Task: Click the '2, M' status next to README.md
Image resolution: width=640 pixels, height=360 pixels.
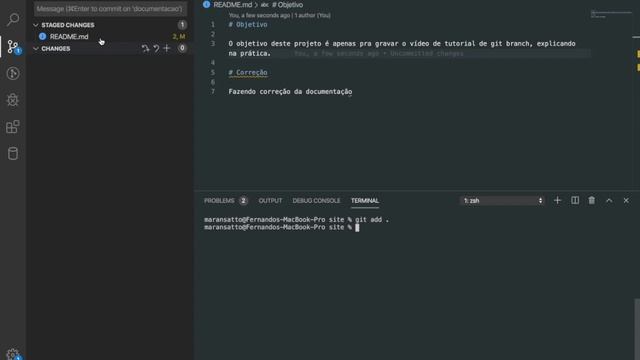Action: [179, 37]
